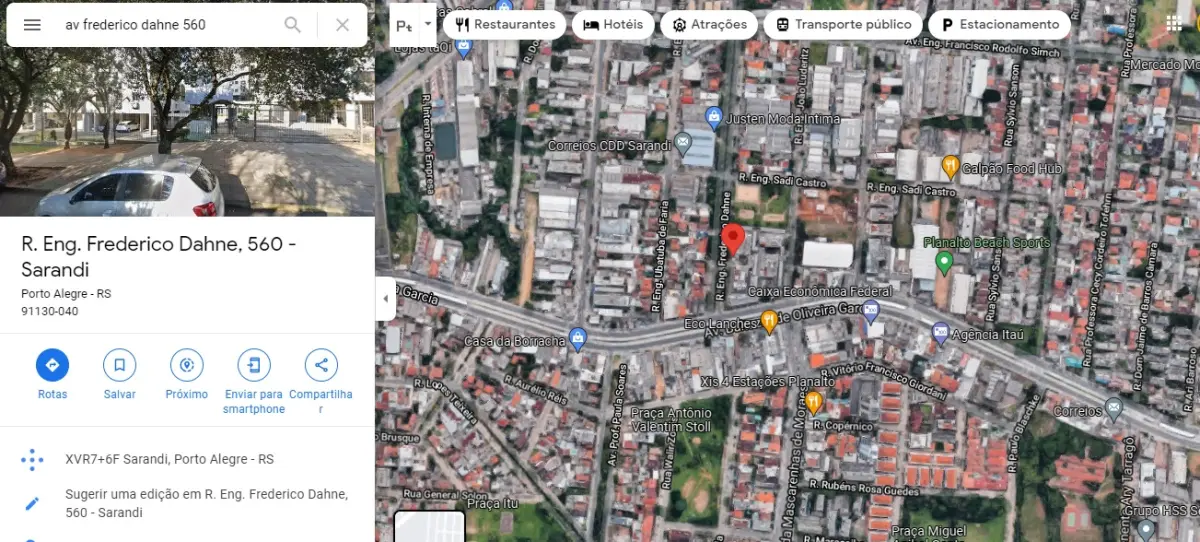Open the hamburger main menu

click(32, 25)
